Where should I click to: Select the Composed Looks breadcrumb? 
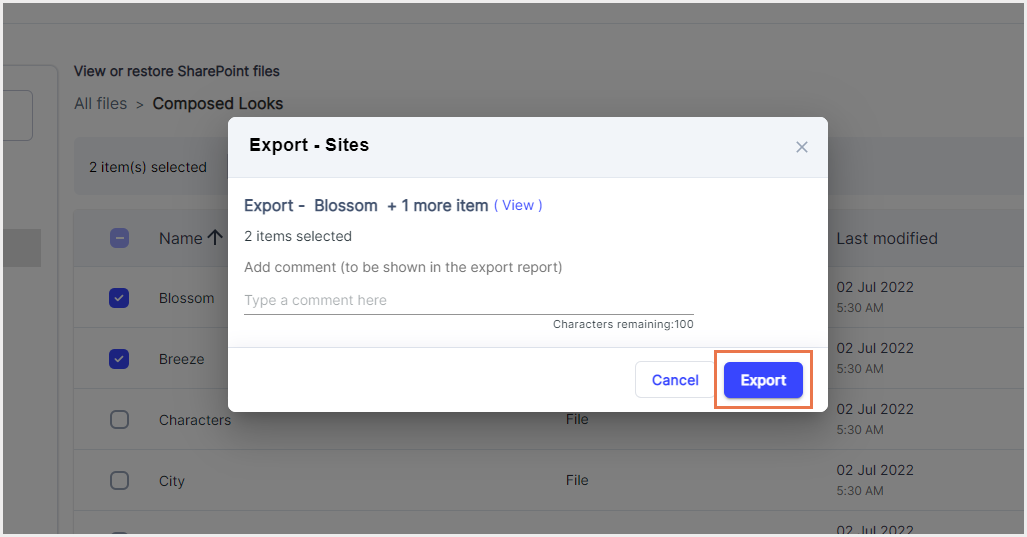pos(217,103)
